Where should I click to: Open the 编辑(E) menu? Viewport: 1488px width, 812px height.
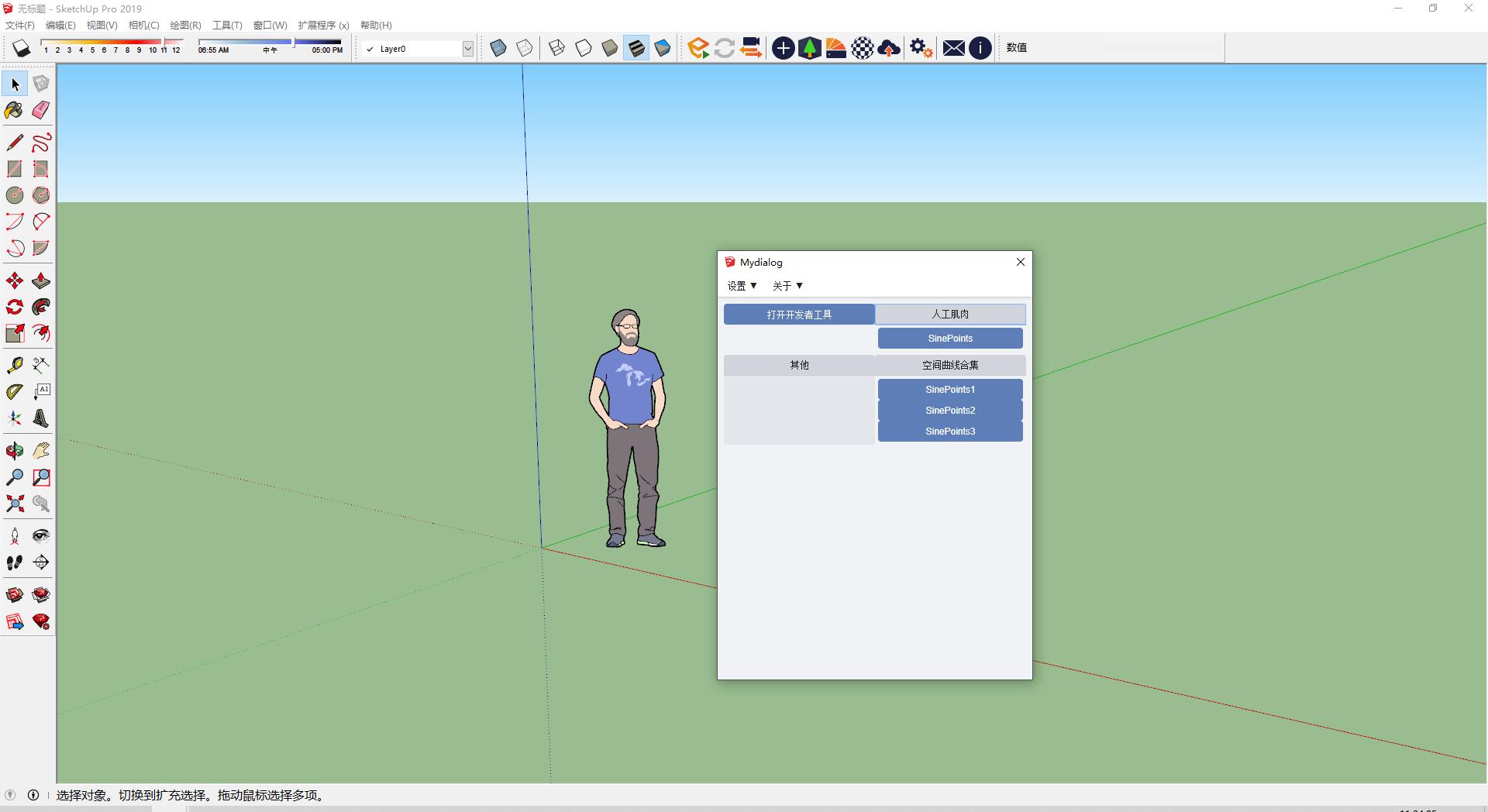(60, 25)
